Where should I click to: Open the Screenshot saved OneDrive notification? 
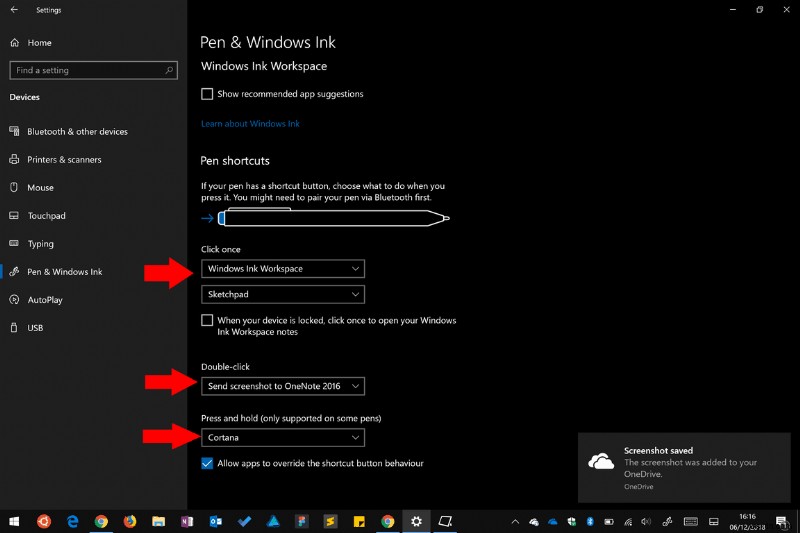pos(684,467)
